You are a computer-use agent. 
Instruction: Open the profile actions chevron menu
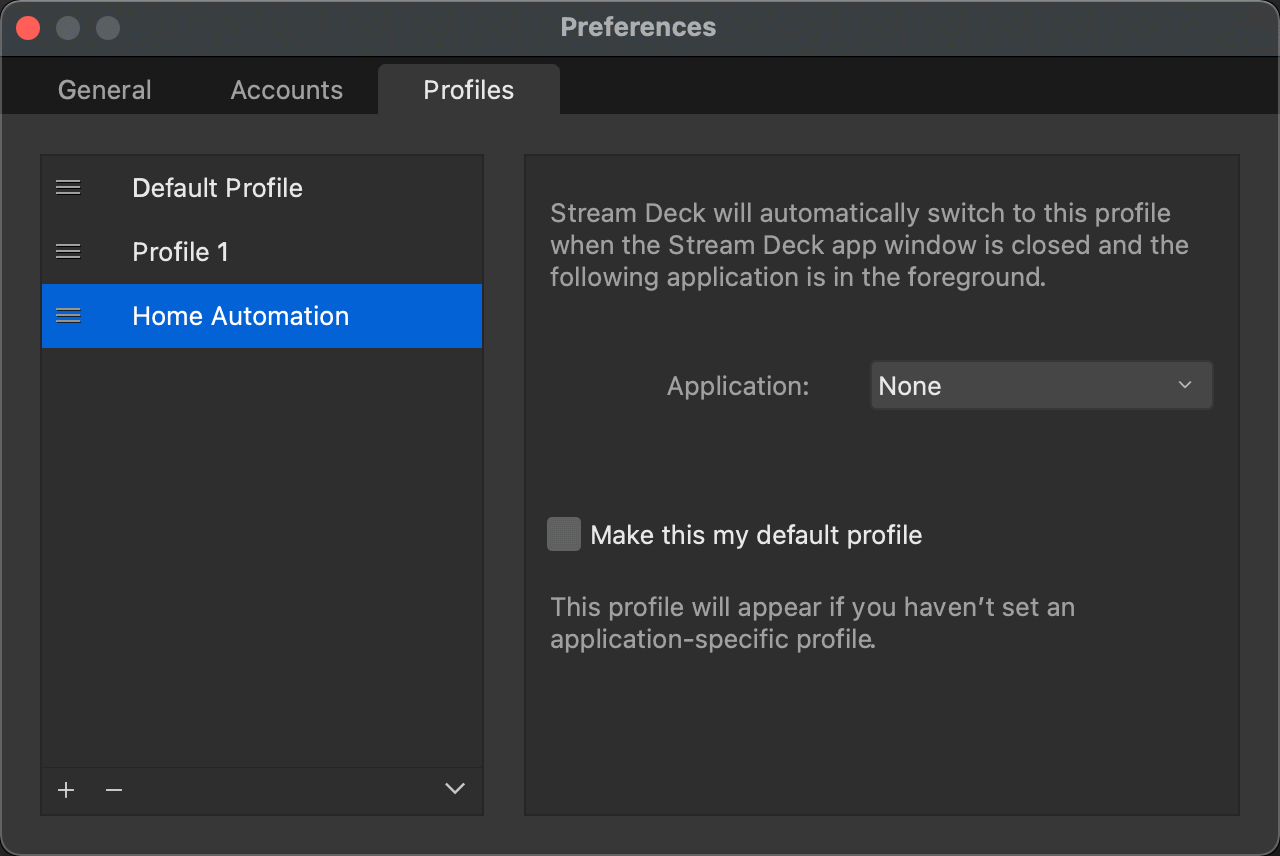455,789
